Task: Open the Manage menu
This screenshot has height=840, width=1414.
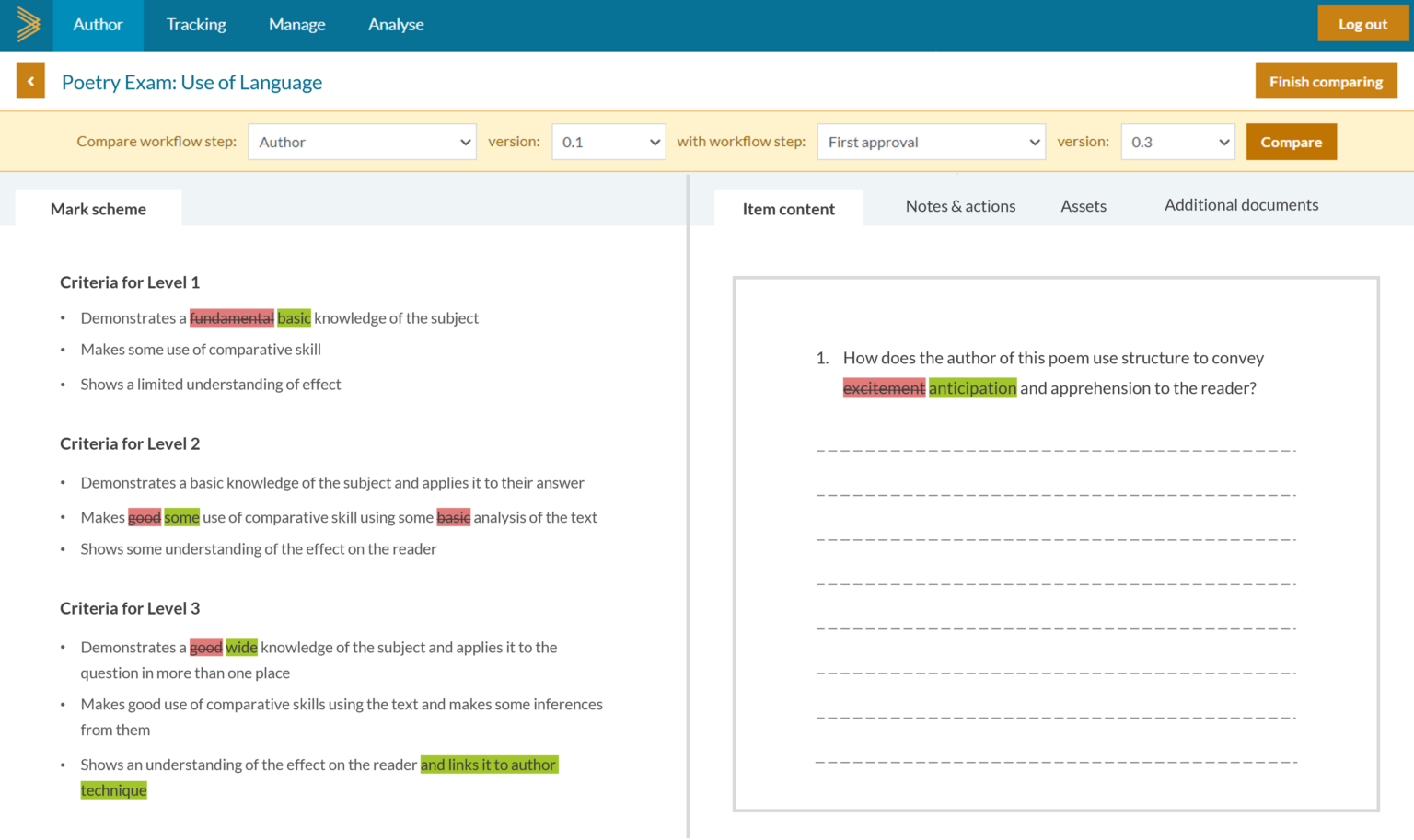Action: (x=296, y=25)
